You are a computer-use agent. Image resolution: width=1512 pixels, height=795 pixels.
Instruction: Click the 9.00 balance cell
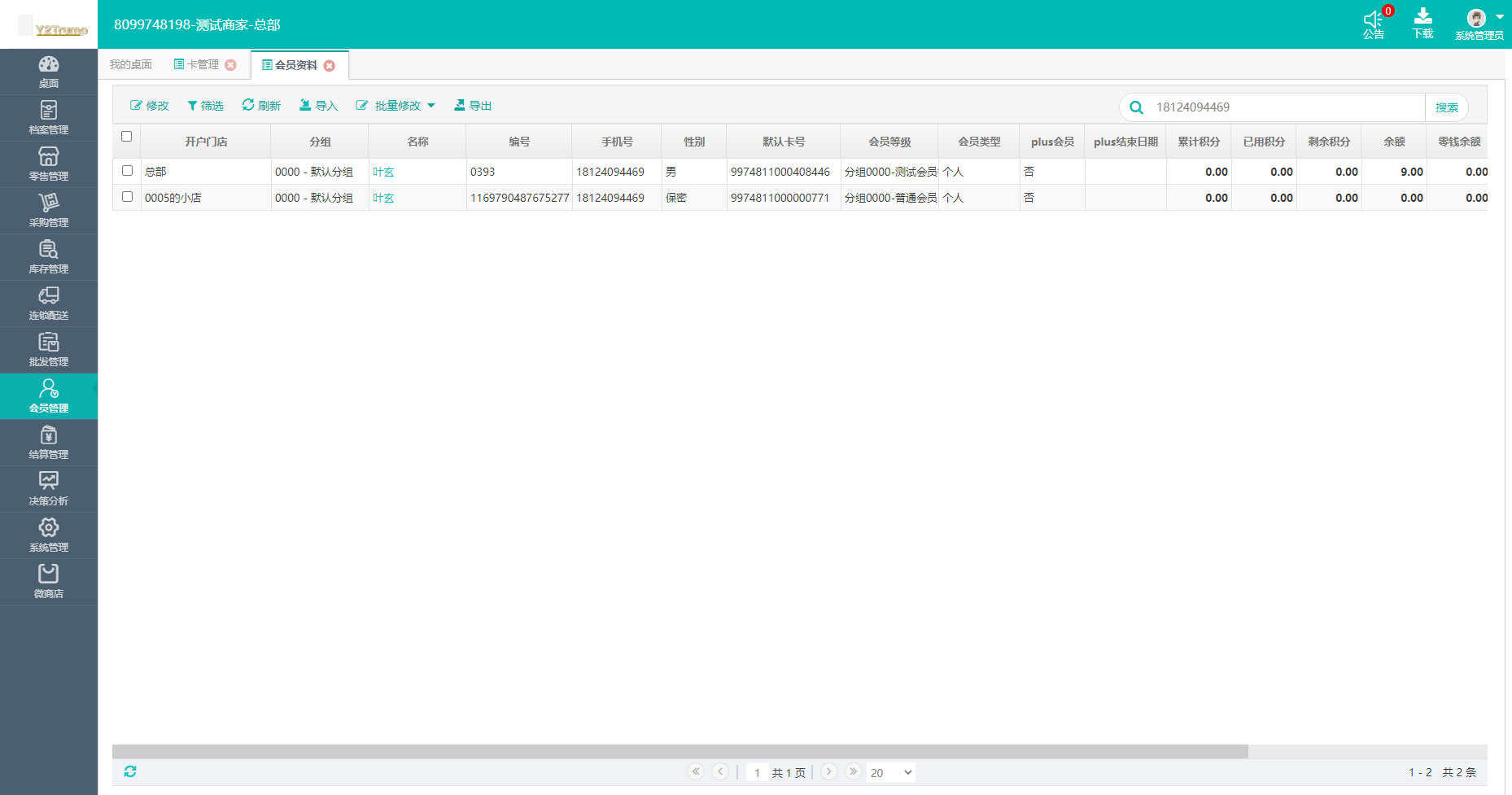[1394, 172]
